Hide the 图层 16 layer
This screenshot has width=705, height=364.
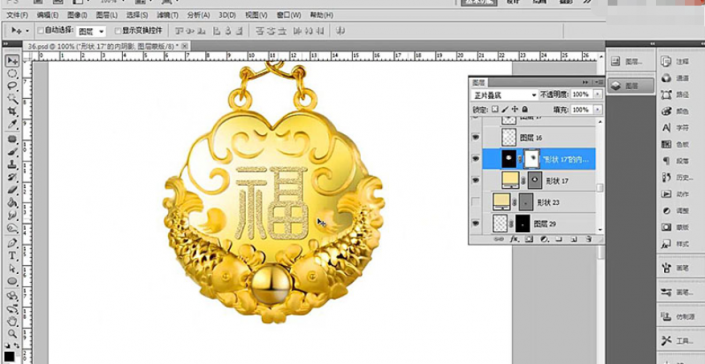[x=475, y=138]
